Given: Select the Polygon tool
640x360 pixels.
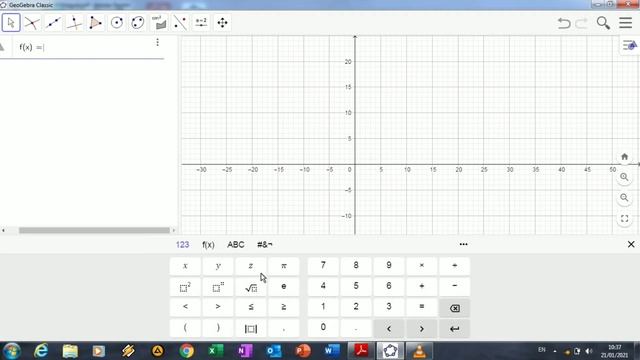Looking at the screenshot, I should coord(96,22).
